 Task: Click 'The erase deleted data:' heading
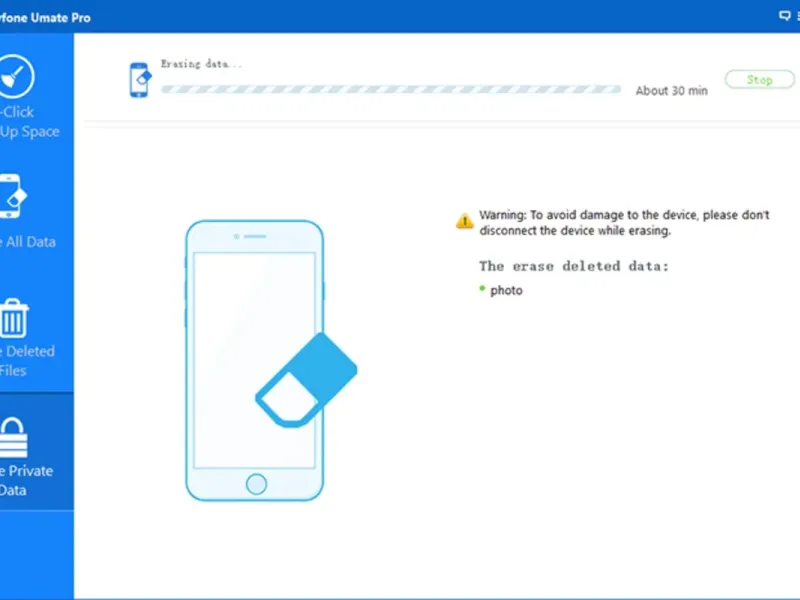573,266
